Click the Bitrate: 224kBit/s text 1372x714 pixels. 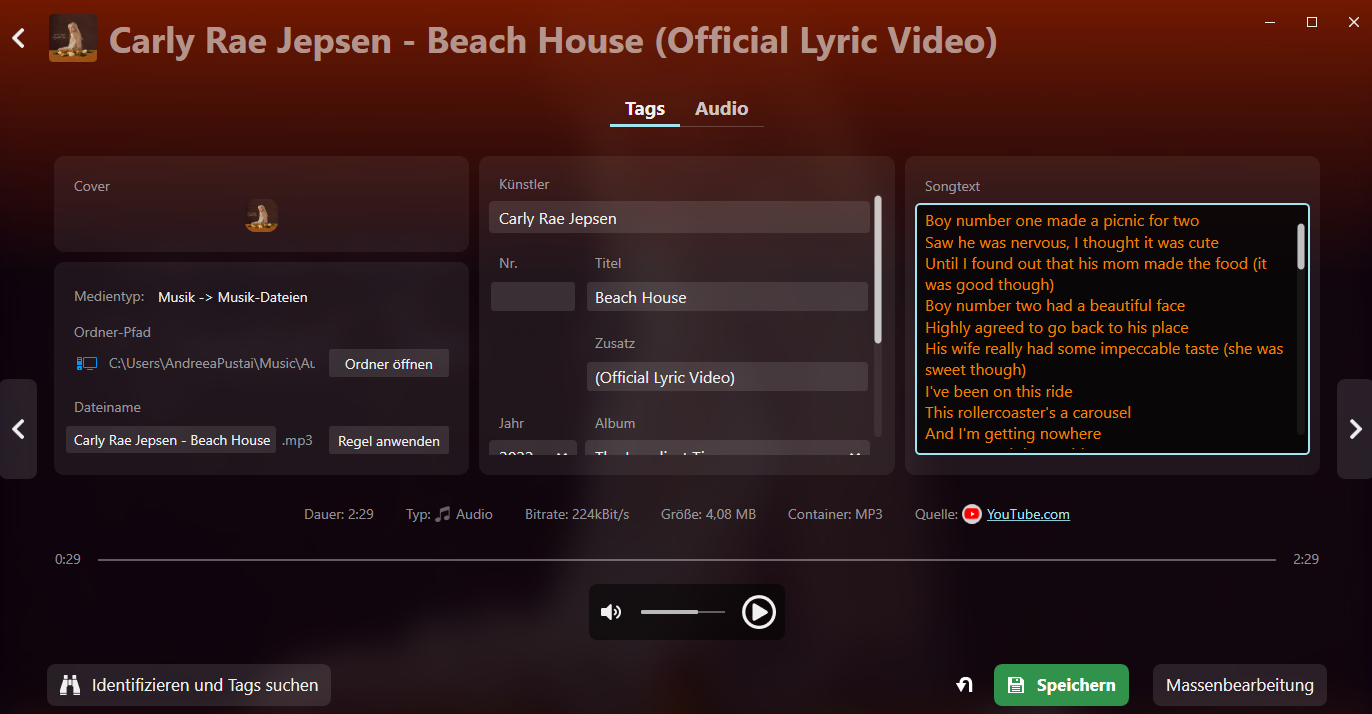click(577, 514)
